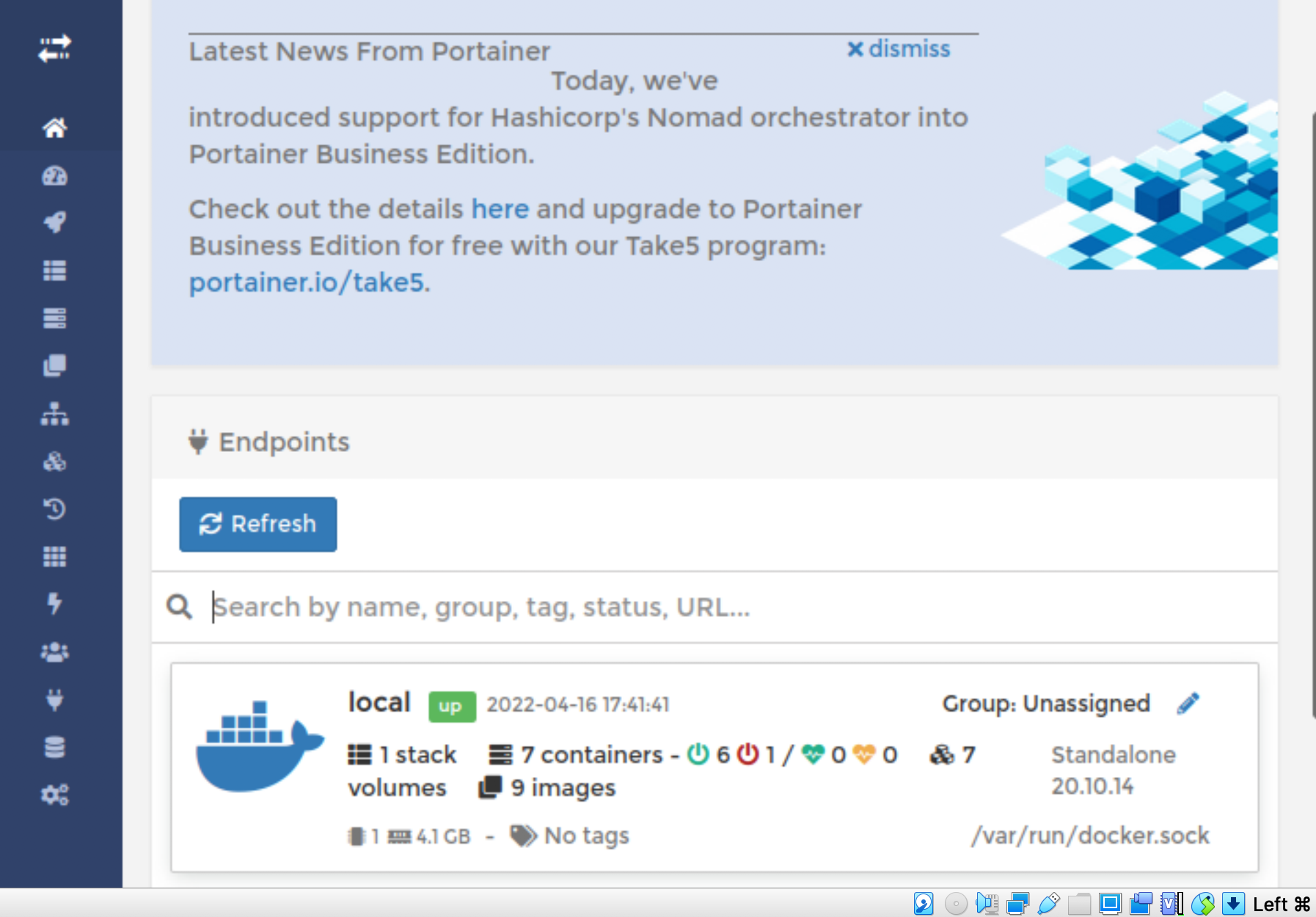This screenshot has height=917, width=1316.
Task: Open Networks using the sitemap icon
Action: tap(55, 414)
